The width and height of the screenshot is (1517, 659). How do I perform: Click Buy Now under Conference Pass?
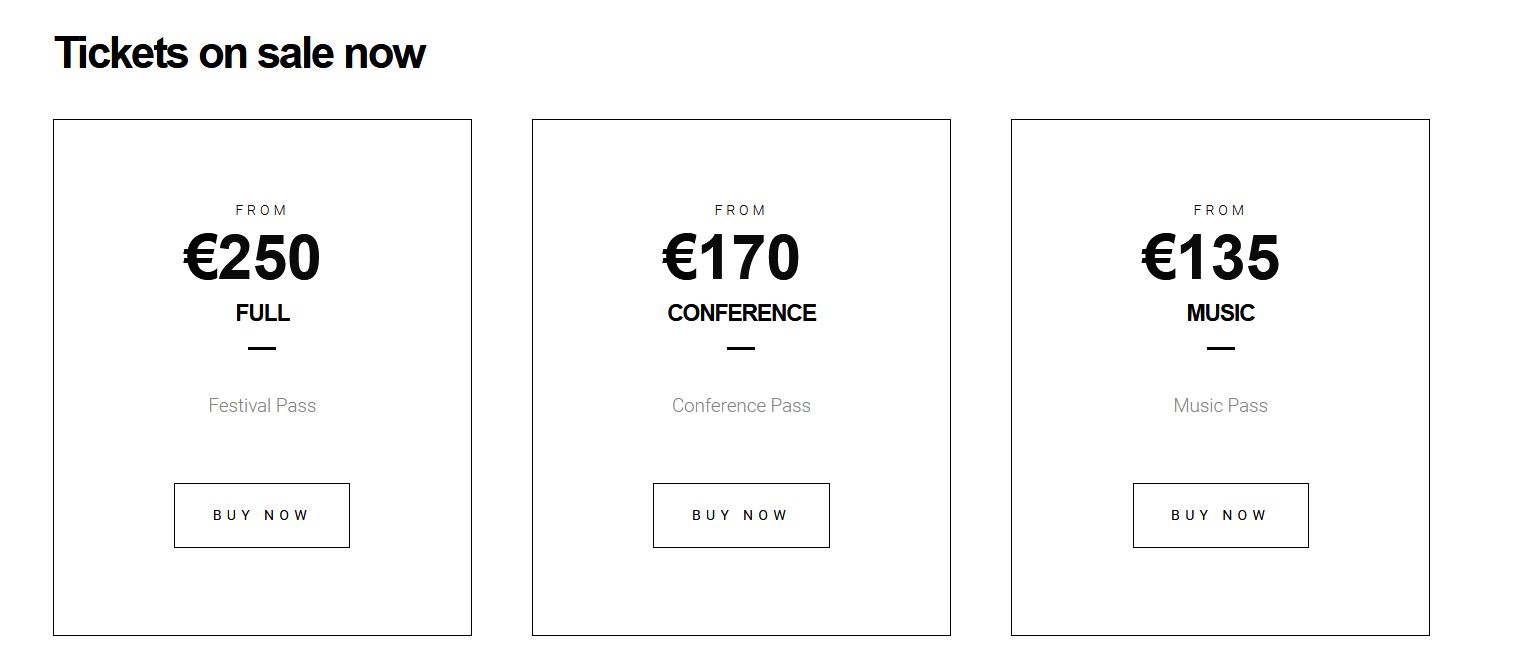coord(741,515)
